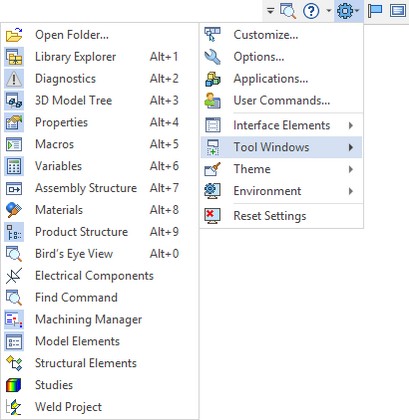Click the help question mark icon
Image resolution: width=409 pixels, height=420 pixels.
coord(311,11)
